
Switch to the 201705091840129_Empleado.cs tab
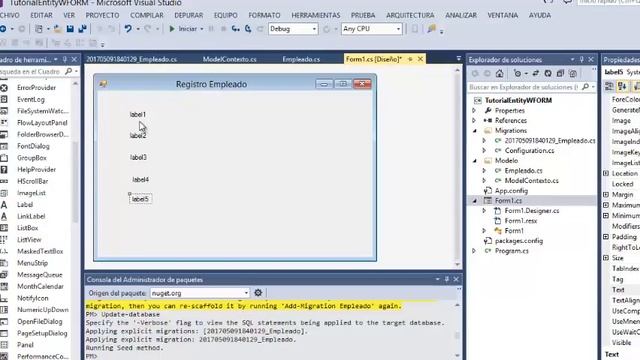(x=131, y=59)
